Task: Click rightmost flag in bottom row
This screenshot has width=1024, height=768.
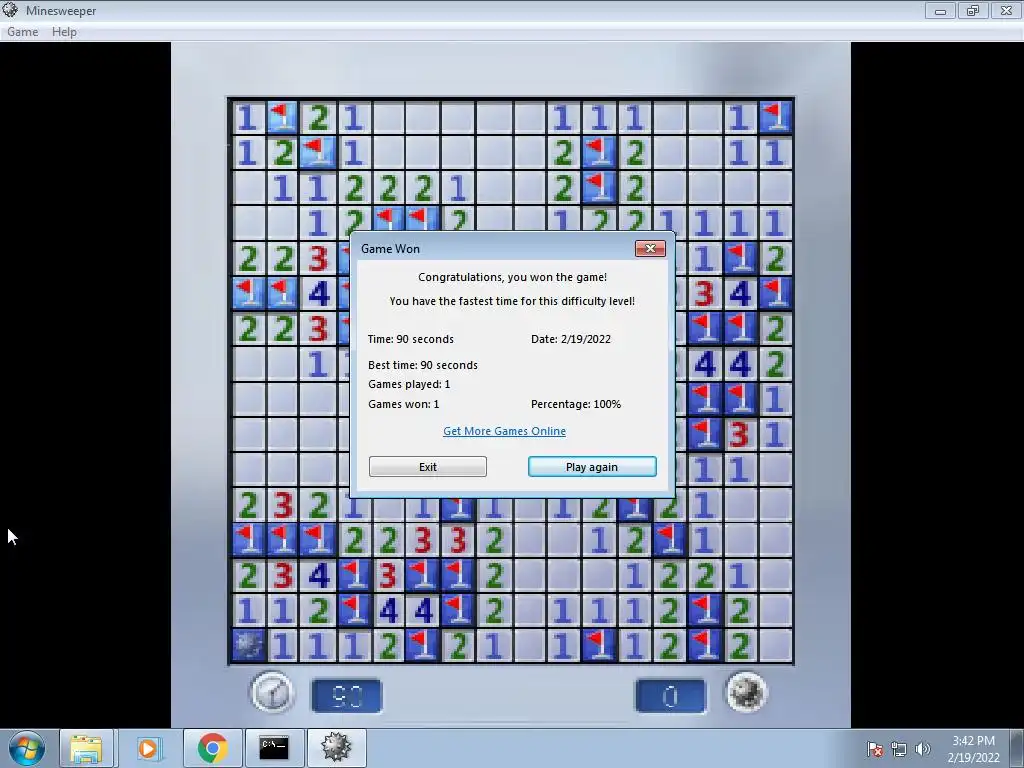Action: pos(705,646)
